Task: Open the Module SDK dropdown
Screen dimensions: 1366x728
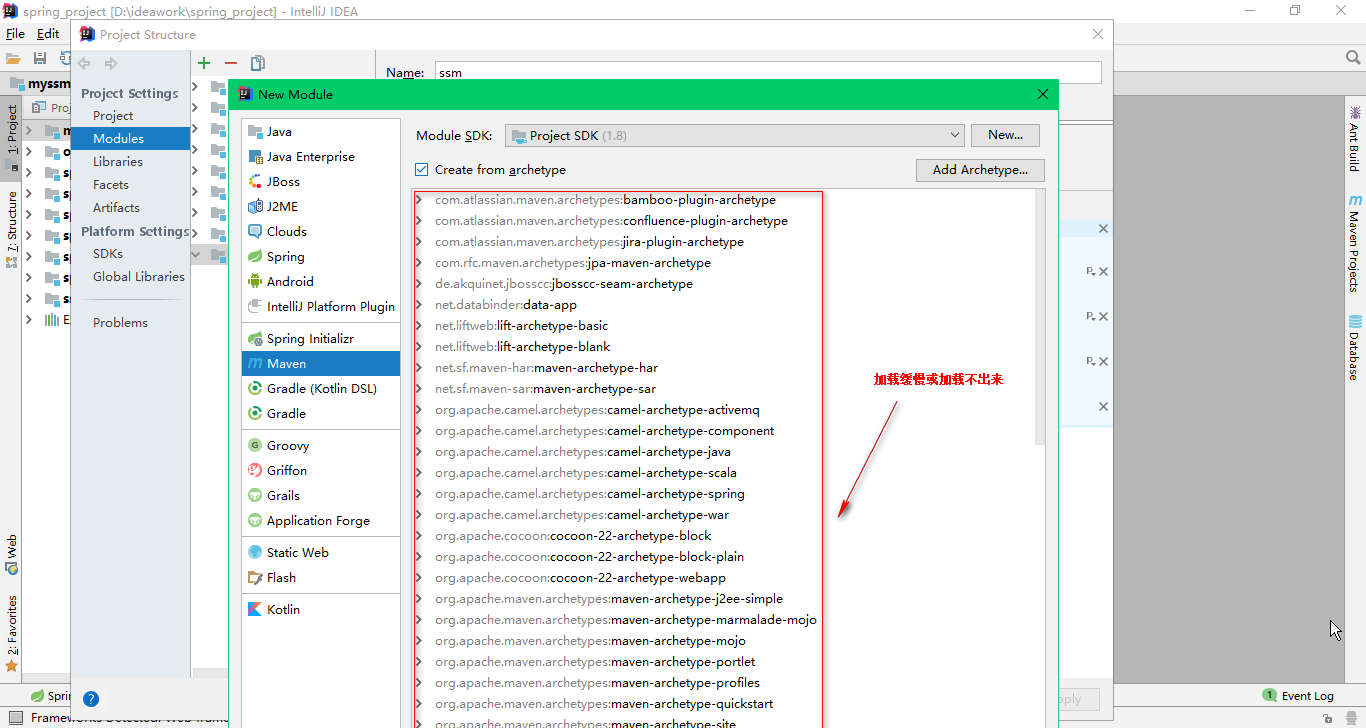Action: click(735, 135)
